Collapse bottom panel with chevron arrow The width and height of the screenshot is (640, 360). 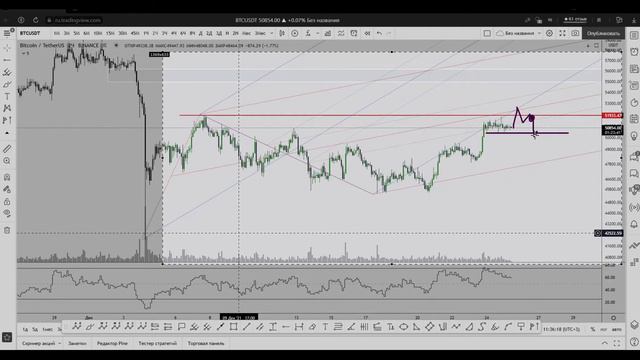[604, 344]
